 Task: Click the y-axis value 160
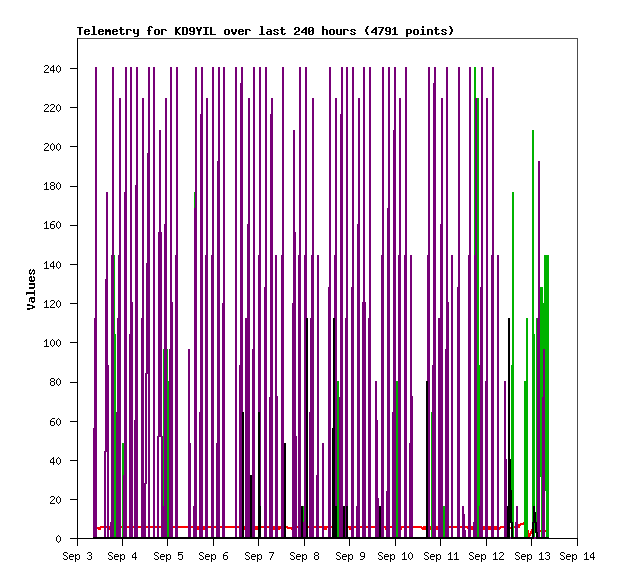pos(52,225)
